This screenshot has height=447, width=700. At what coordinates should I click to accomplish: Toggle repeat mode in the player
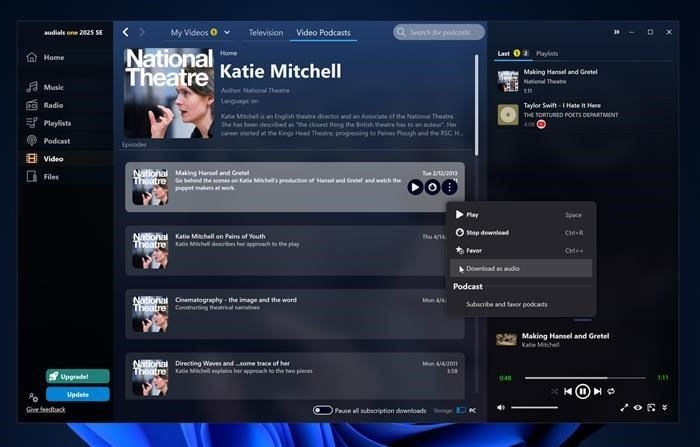click(x=611, y=391)
